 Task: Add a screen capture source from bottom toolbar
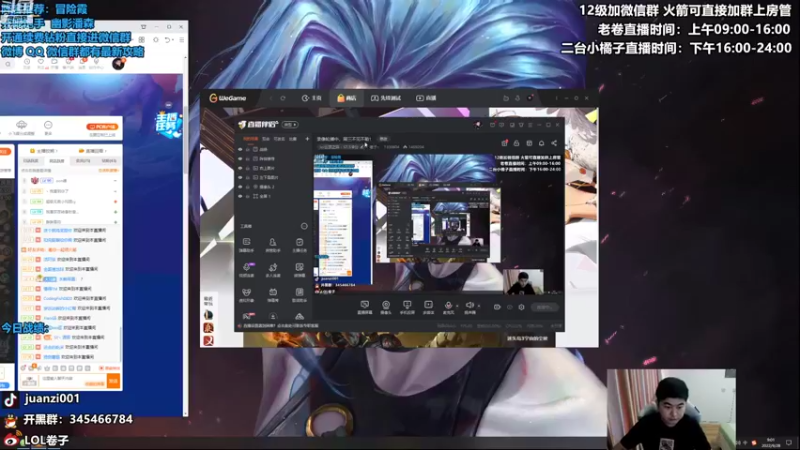364,307
